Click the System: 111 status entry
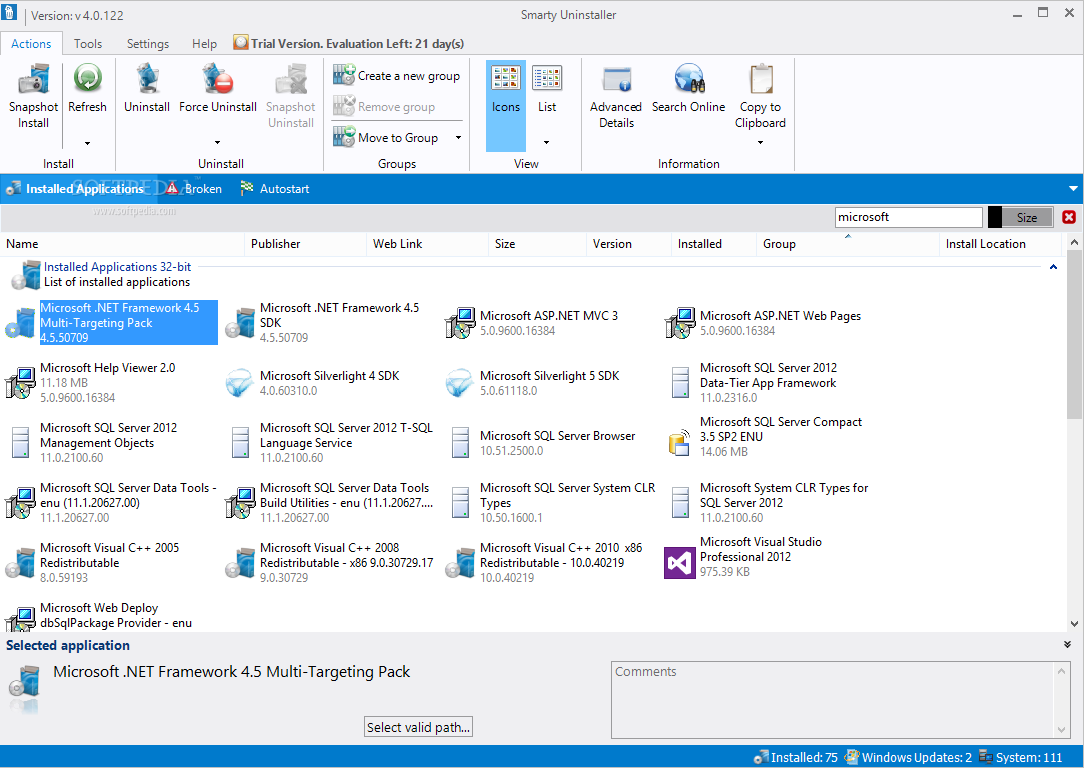The height and width of the screenshot is (768, 1084). pos(1020,758)
